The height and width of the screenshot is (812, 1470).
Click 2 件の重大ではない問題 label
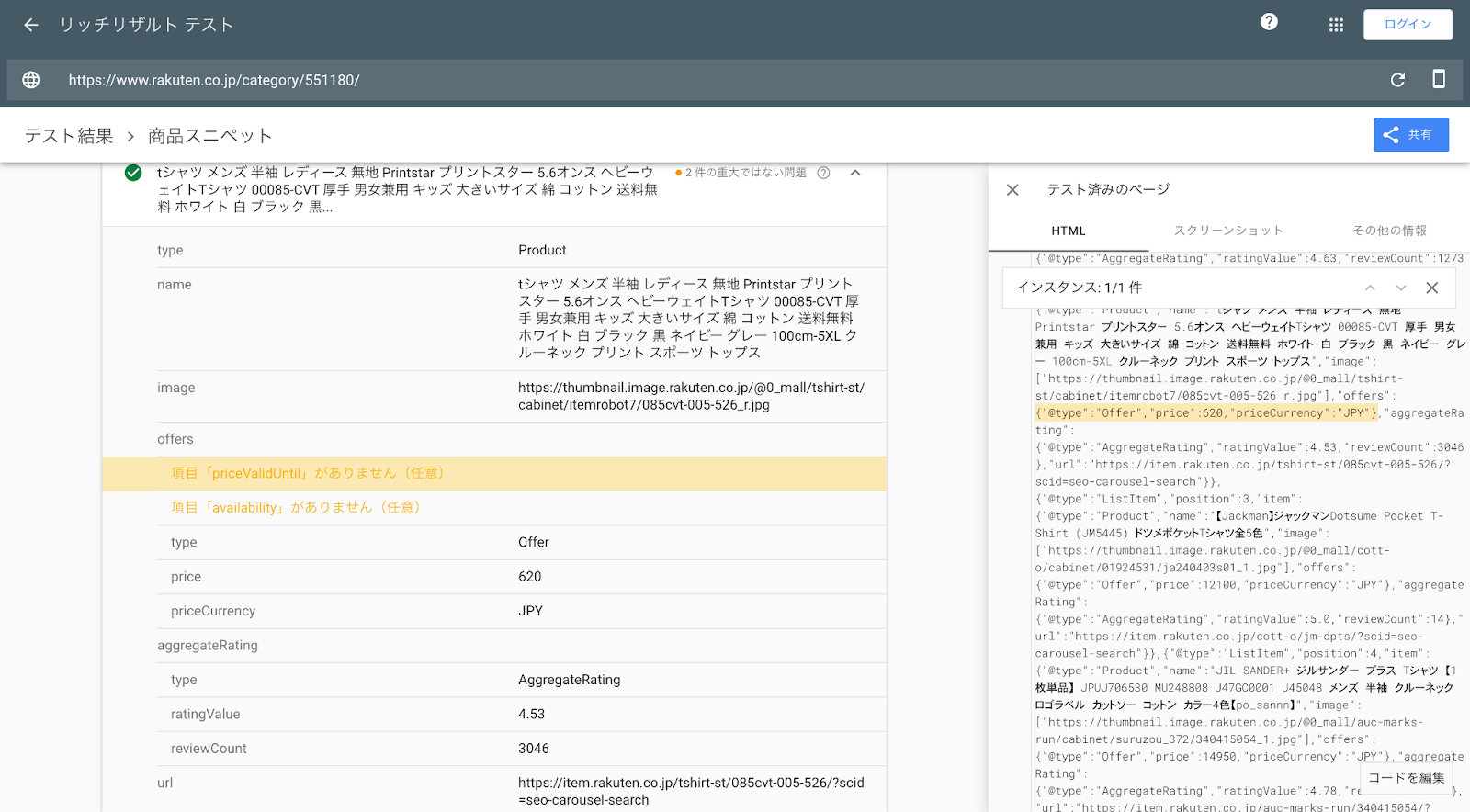[x=745, y=173]
